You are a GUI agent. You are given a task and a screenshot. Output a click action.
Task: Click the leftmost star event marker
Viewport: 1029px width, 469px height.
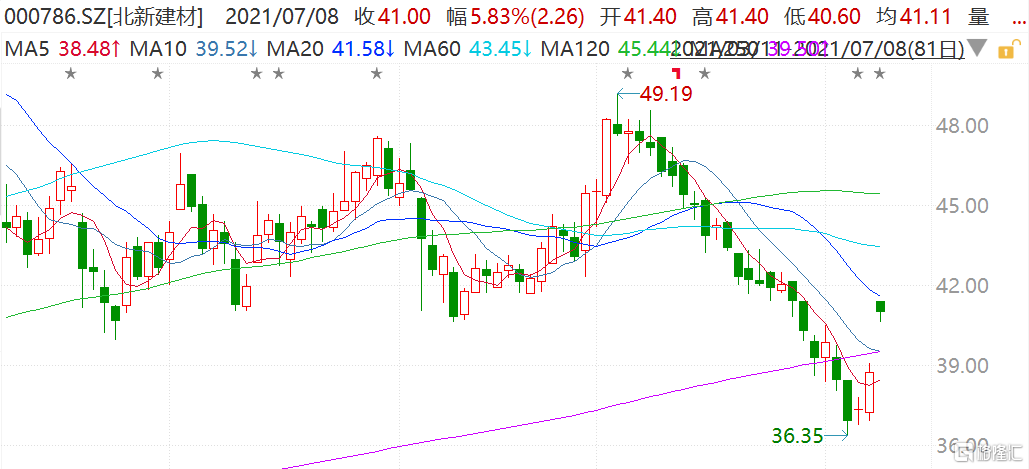(71, 73)
